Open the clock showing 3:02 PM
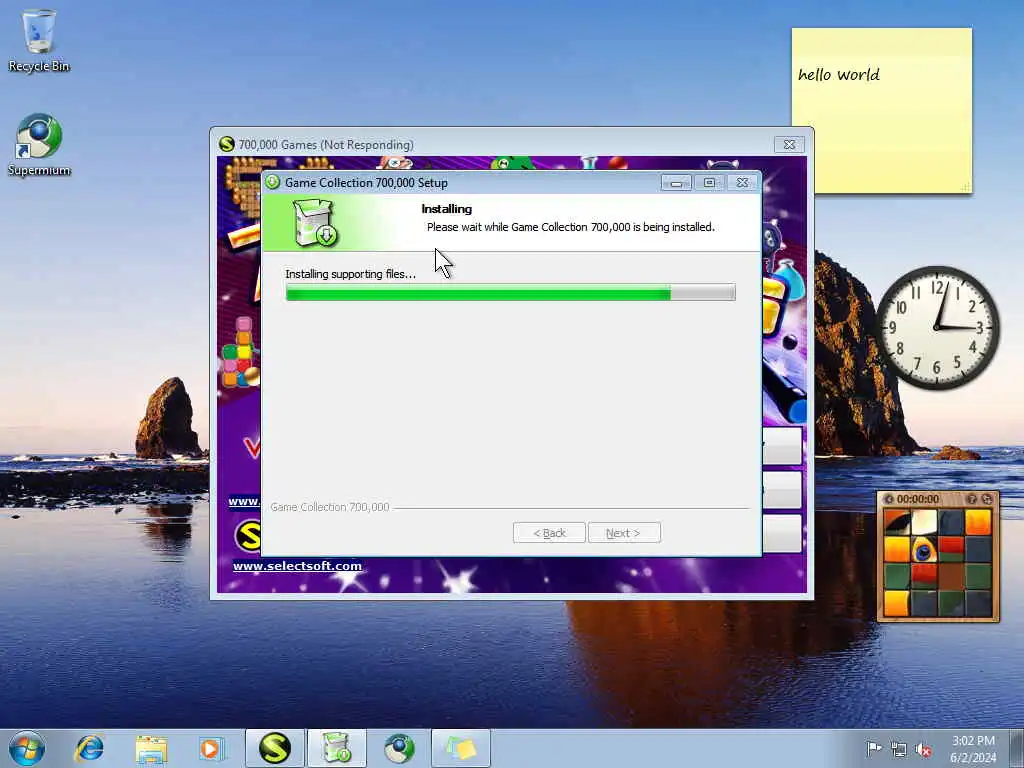 (973, 749)
